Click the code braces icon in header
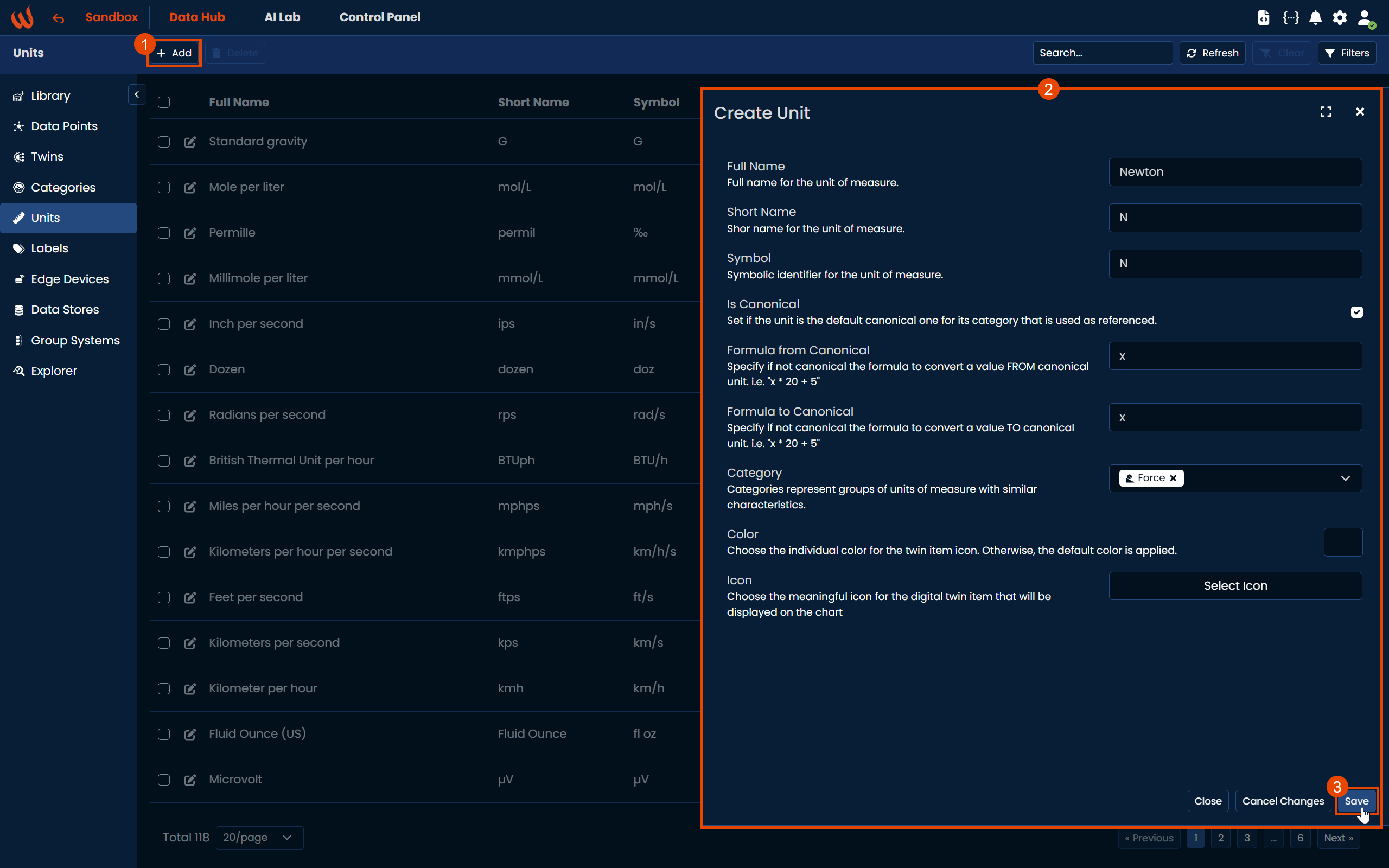Image resolution: width=1389 pixels, height=868 pixels. click(x=1291, y=18)
